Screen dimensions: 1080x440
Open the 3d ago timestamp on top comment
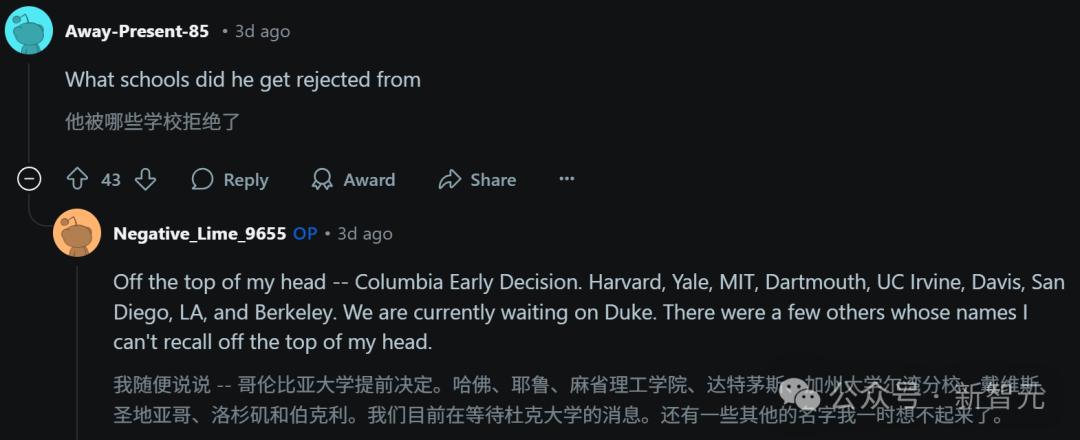(262, 32)
